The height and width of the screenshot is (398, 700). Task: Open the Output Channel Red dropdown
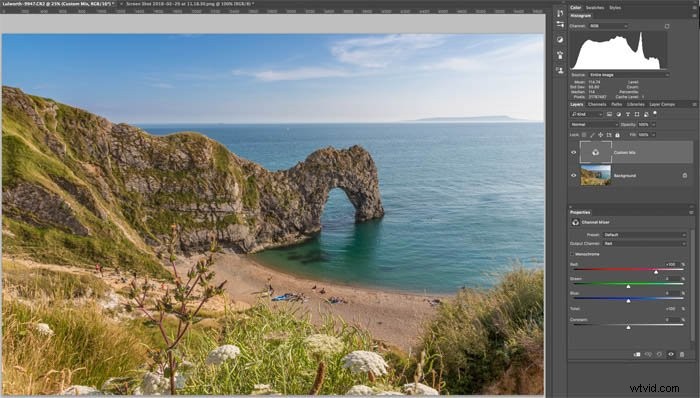pyautogui.click(x=644, y=244)
